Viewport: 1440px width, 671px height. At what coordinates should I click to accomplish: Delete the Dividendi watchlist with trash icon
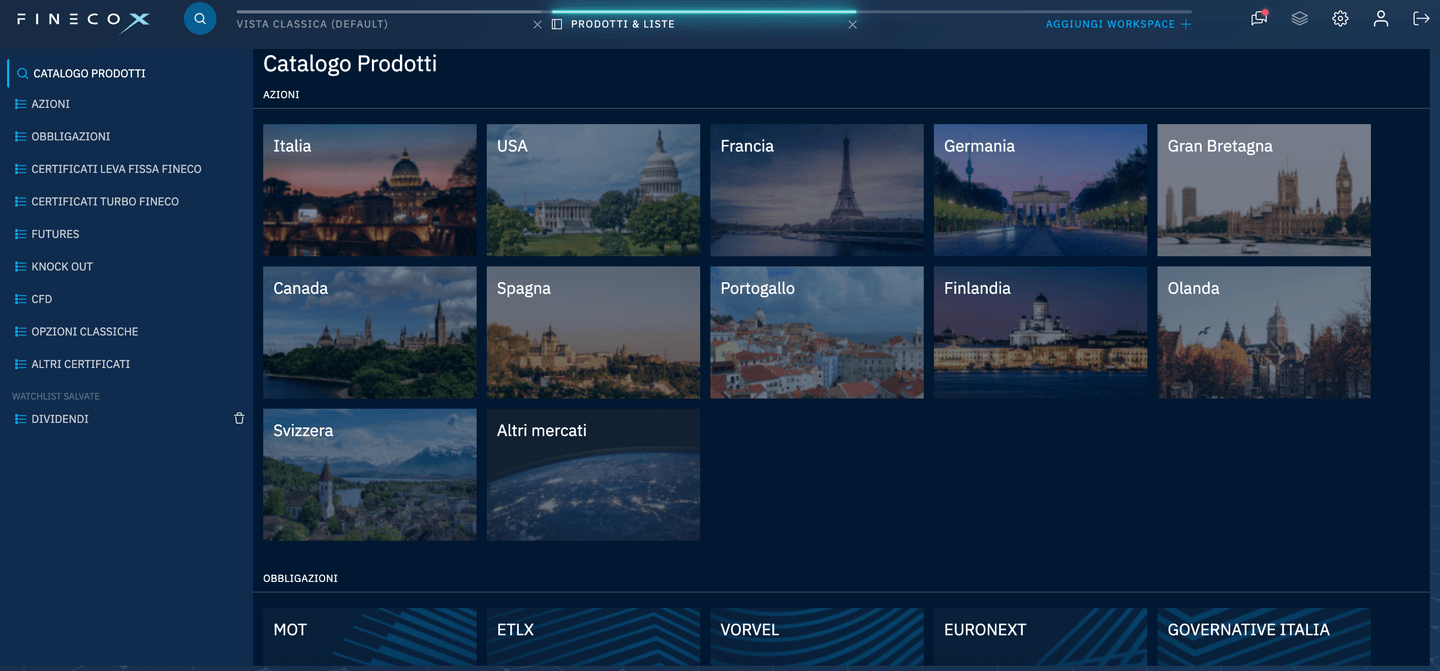coord(239,419)
